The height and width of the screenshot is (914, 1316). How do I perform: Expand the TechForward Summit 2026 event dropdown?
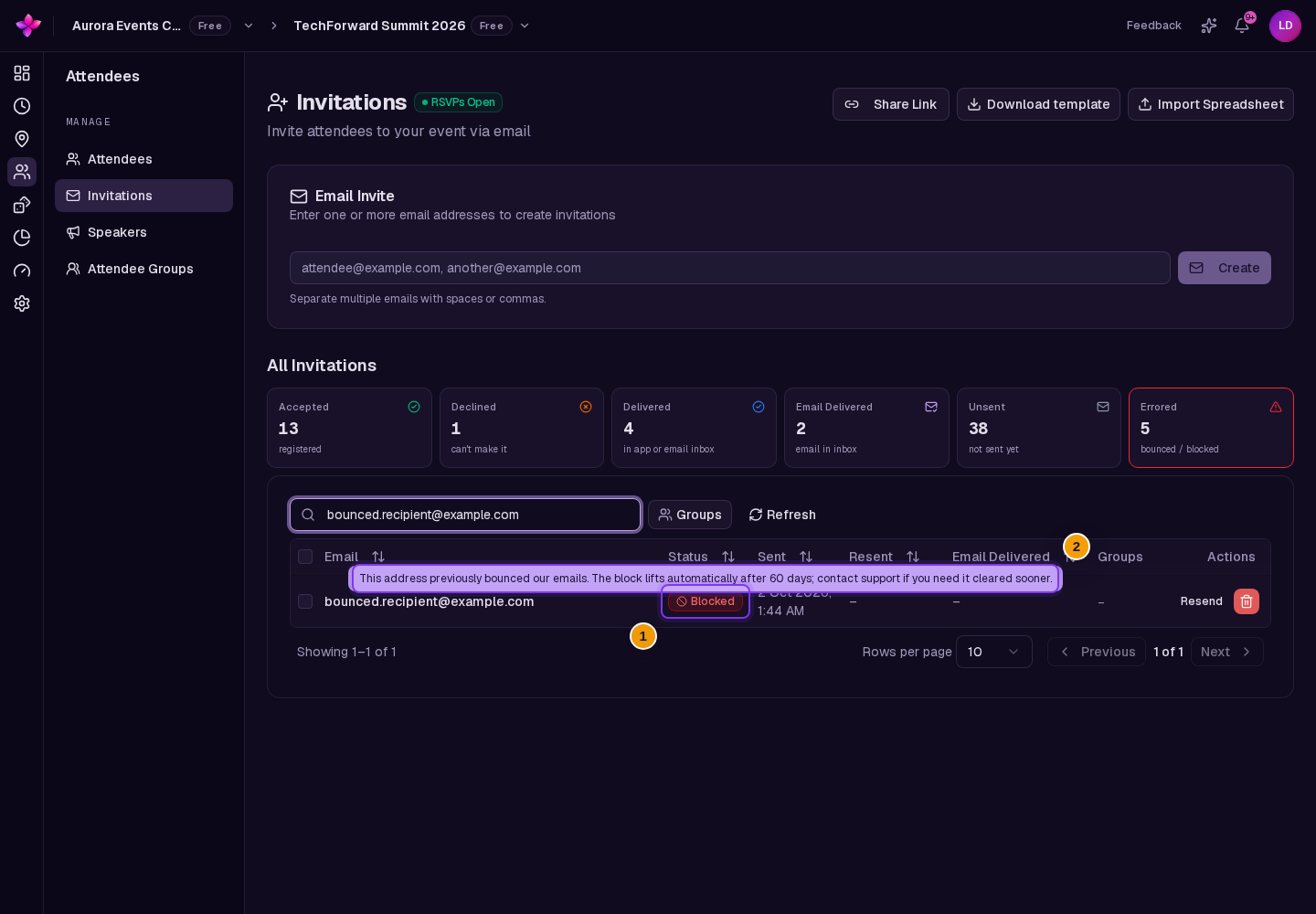[x=525, y=26]
